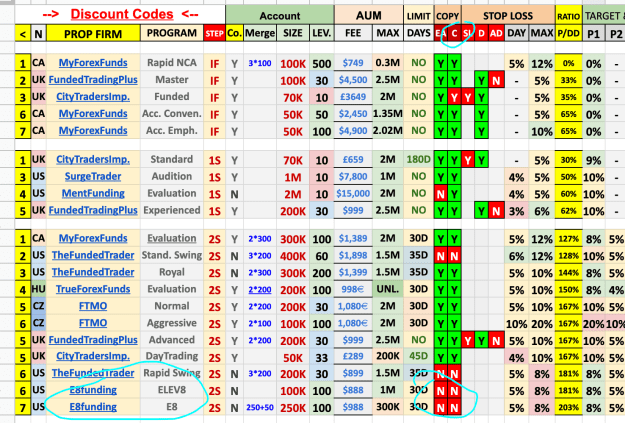The height and width of the screenshot is (423, 625).
Task: Select the $1,898 fee cell
Action: 353,256
